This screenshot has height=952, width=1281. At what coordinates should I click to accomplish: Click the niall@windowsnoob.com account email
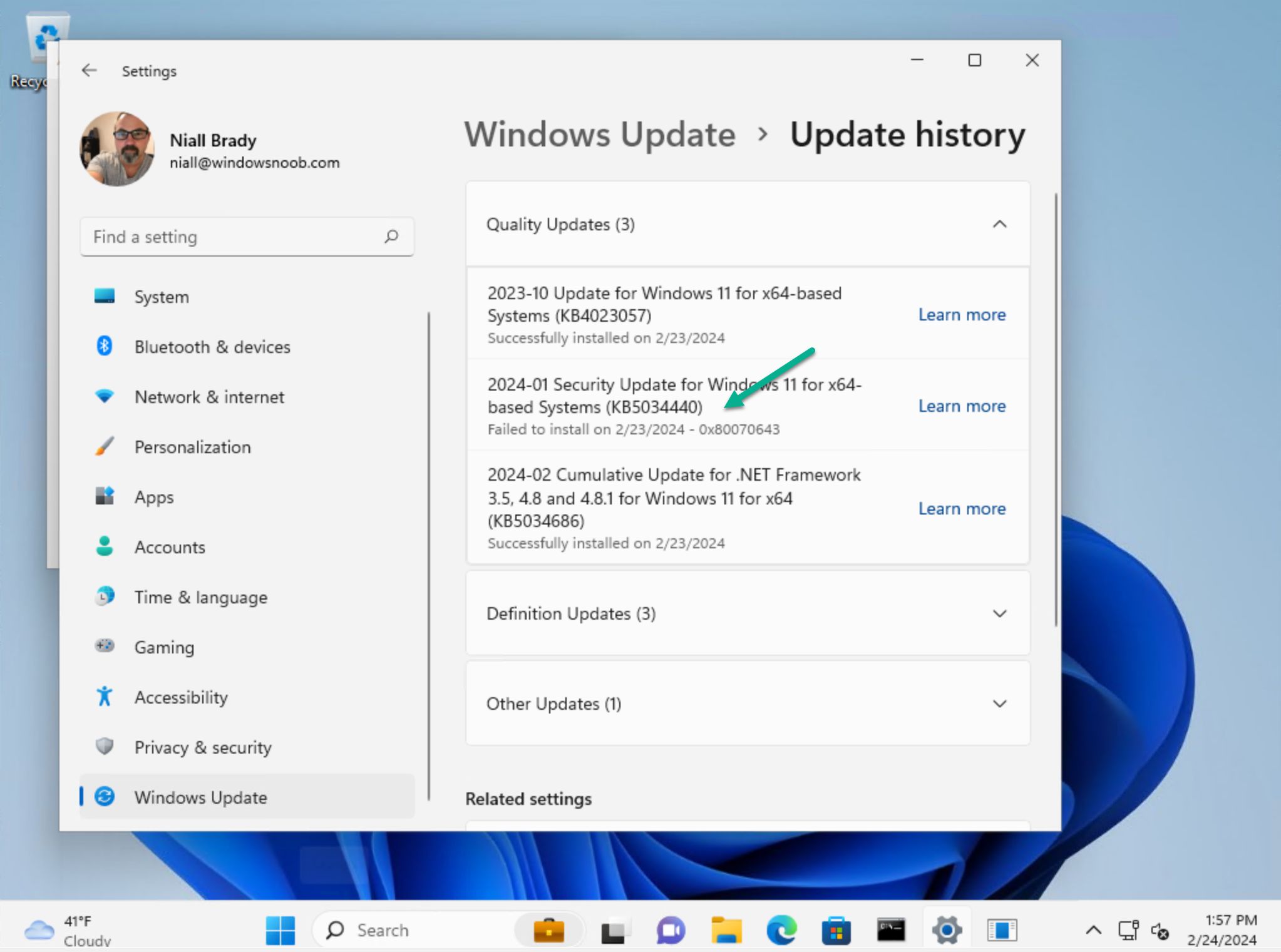[x=255, y=163]
